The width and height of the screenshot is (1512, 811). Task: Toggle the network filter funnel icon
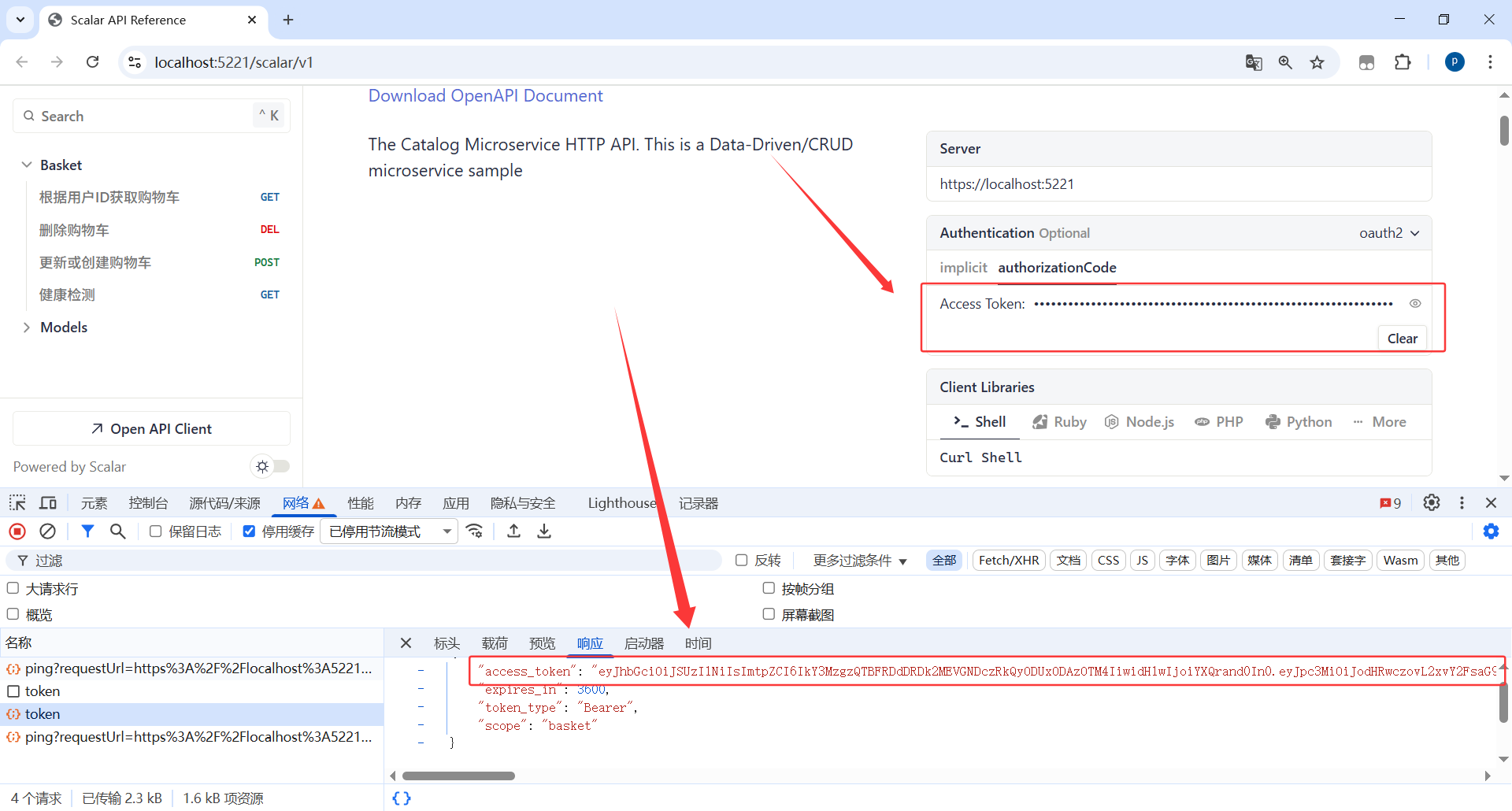tap(87, 531)
